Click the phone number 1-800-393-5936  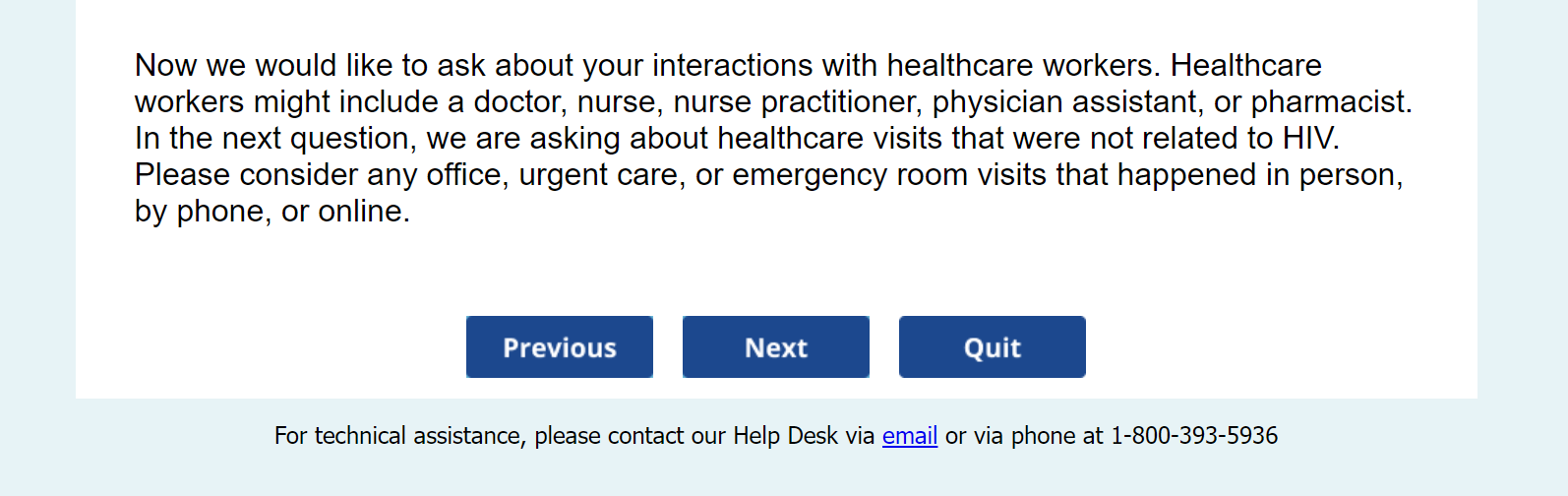pyautogui.click(x=1194, y=436)
